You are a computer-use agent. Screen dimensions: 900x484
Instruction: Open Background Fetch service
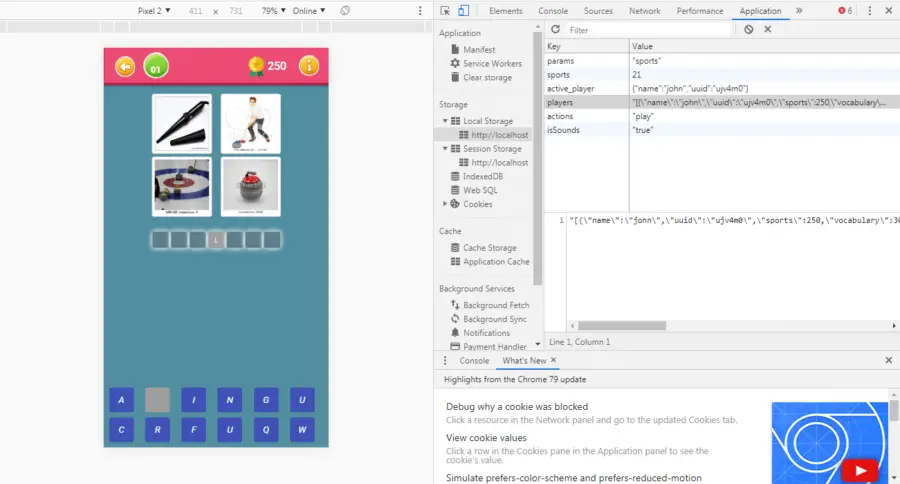tap(496, 305)
